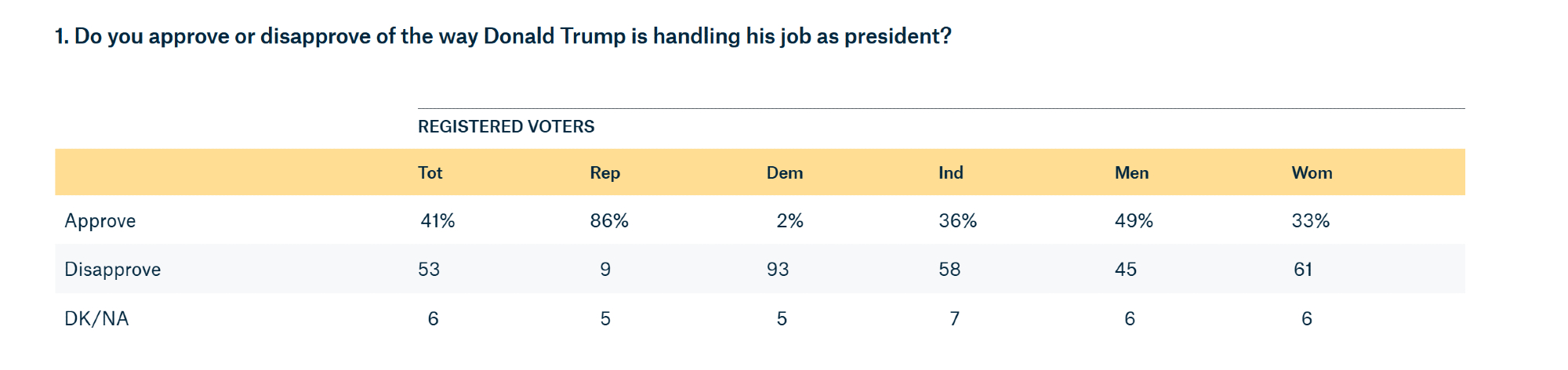Select the 7 Independent DK/NA value
Image resolution: width=1568 pixels, height=370 pixels.
click(x=954, y=318)
